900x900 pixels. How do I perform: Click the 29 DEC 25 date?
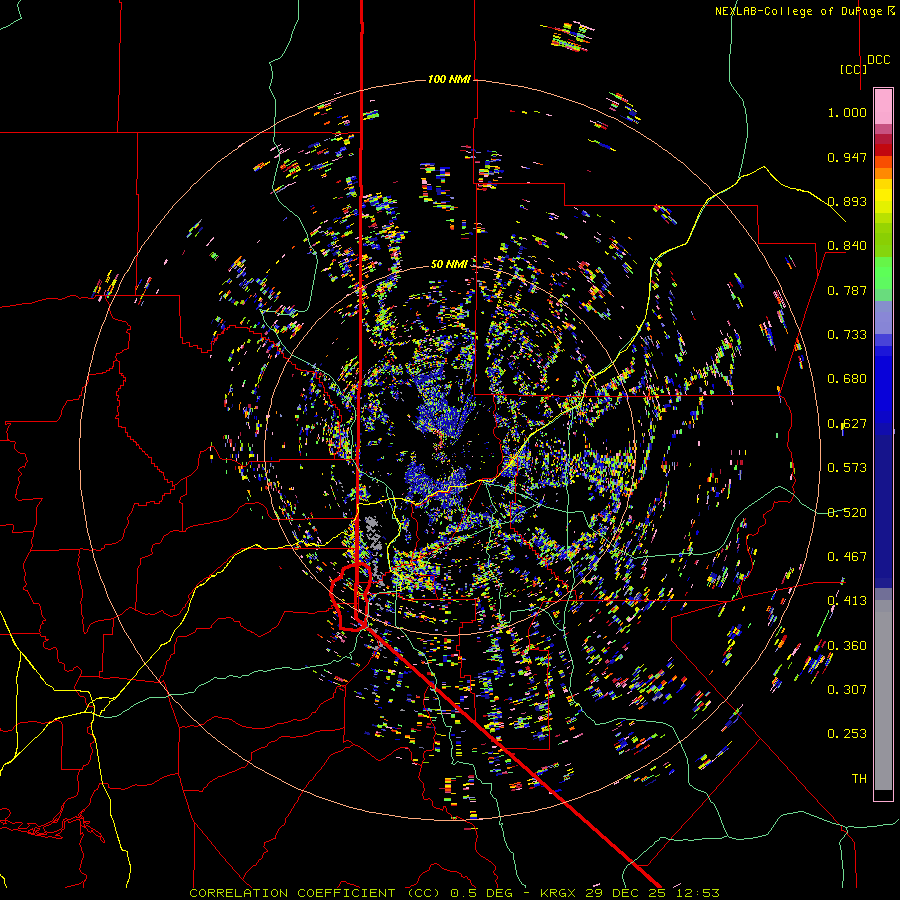point(625,893)
